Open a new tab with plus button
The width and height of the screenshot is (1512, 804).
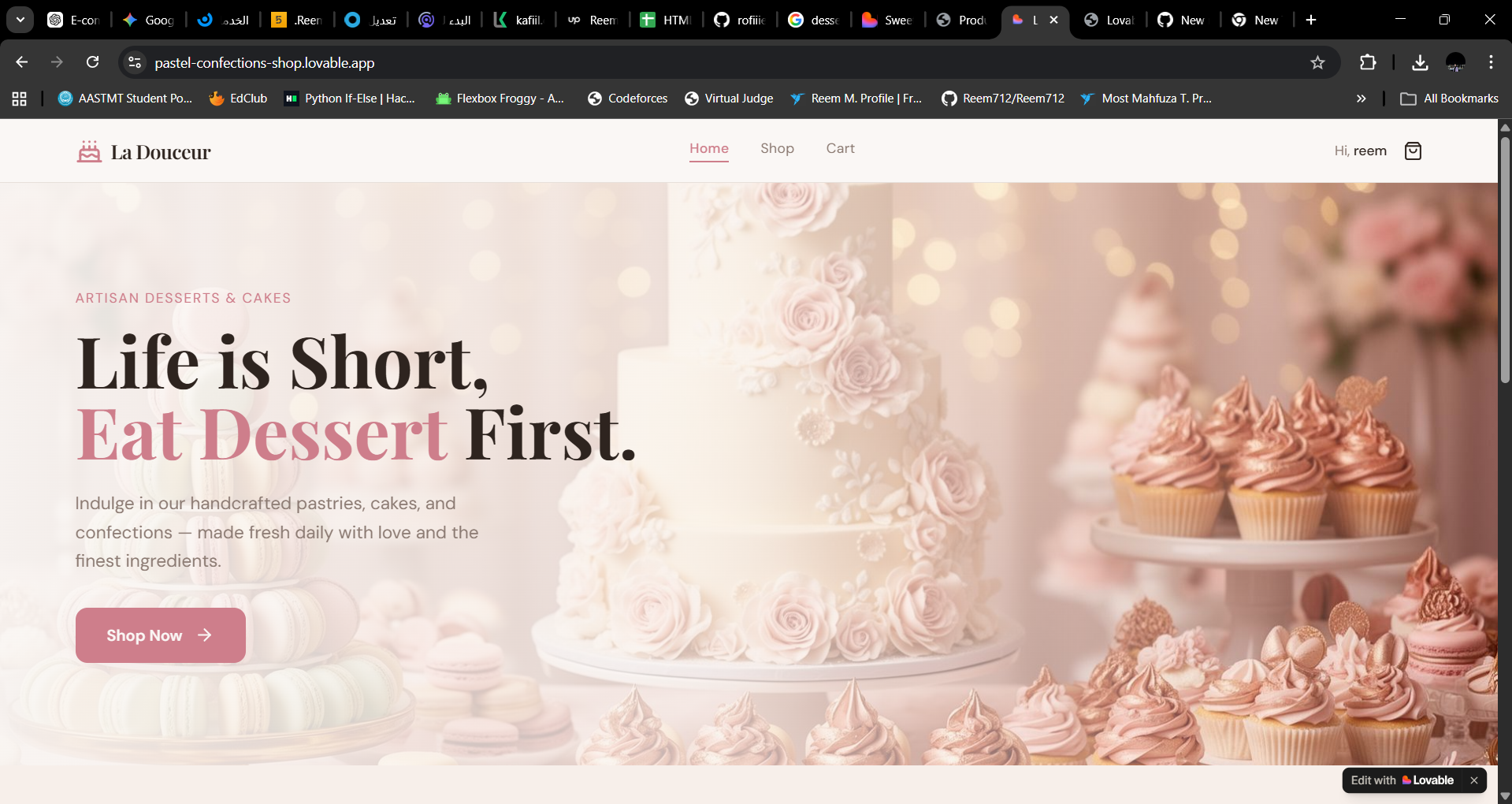[x=1311, y=20]
